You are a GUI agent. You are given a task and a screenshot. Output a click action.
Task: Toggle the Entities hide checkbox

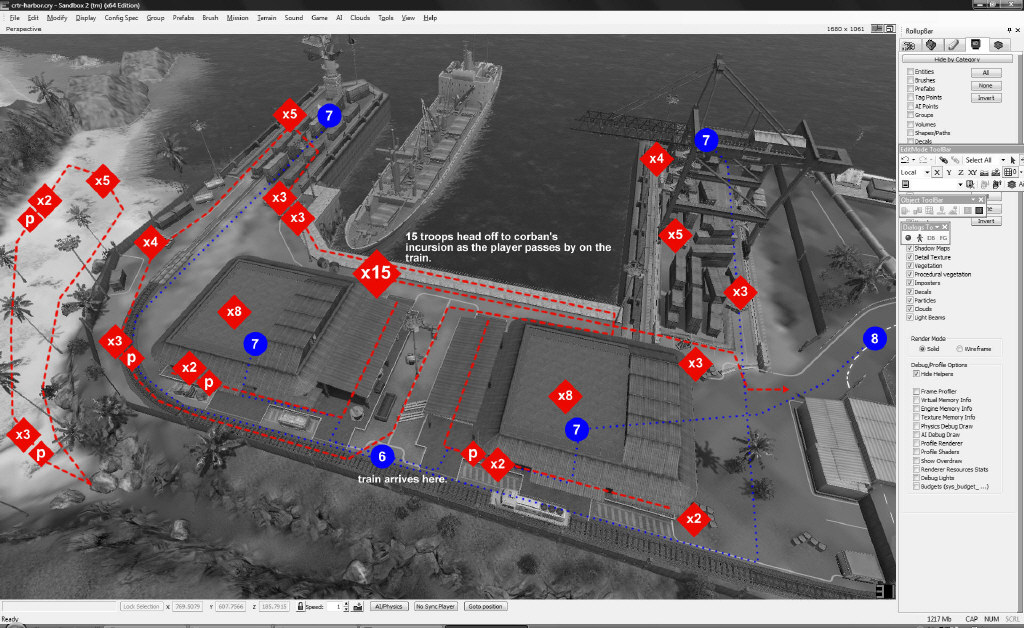click(910, 72)
